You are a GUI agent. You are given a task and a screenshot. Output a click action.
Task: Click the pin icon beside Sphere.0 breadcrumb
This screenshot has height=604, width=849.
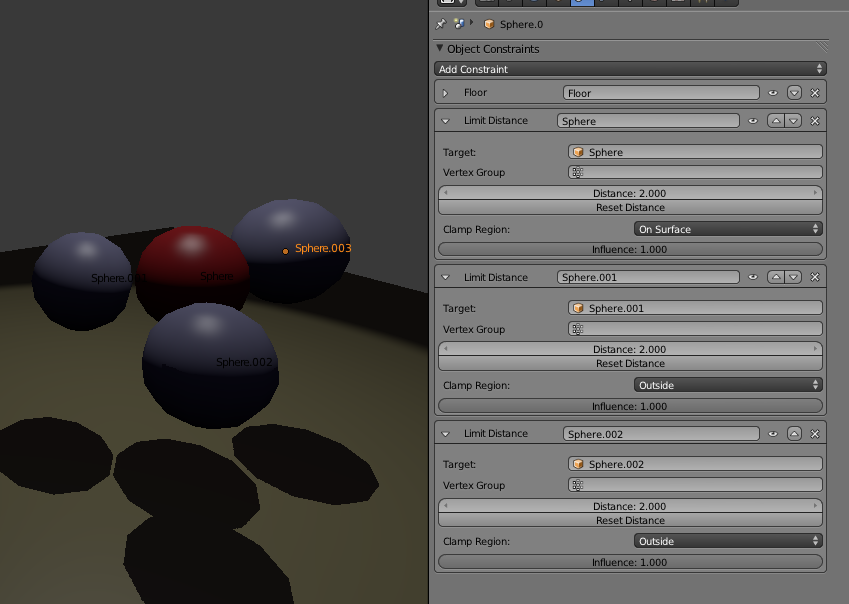pos(441,24)
